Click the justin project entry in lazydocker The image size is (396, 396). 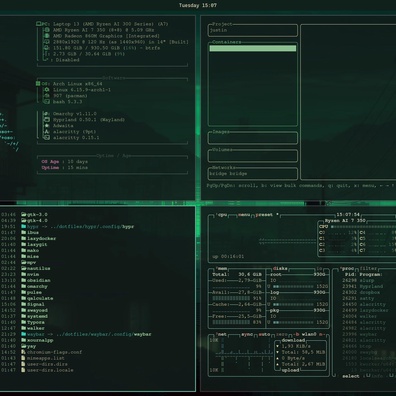[x=218, y=30]
